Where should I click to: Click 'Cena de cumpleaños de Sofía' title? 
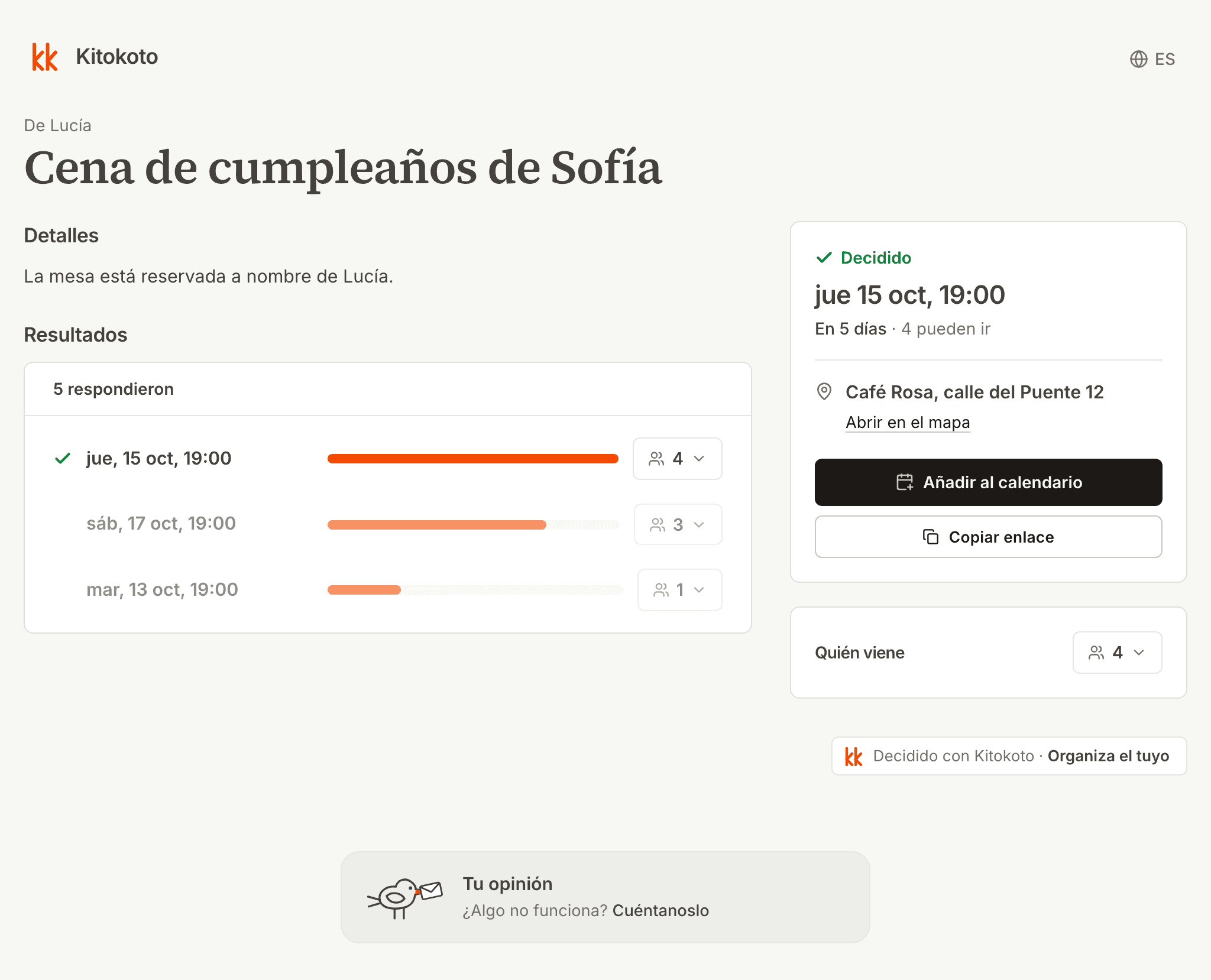click(343, 168)
